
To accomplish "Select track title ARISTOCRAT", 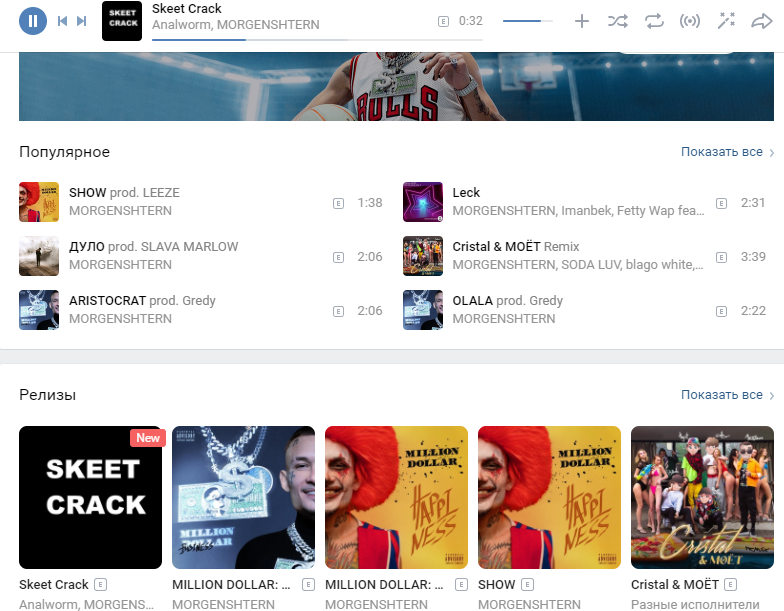I will click(108, 300).
